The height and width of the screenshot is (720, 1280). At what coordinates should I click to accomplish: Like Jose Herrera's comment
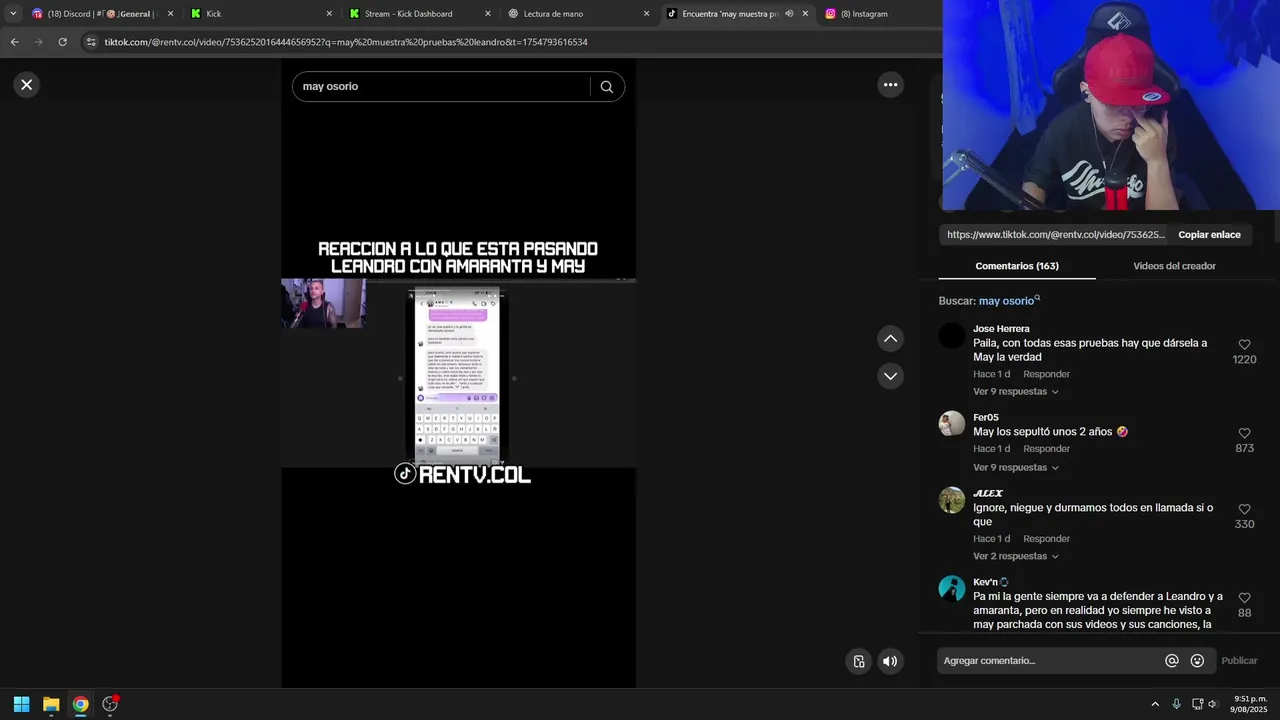coord(1244,344)
